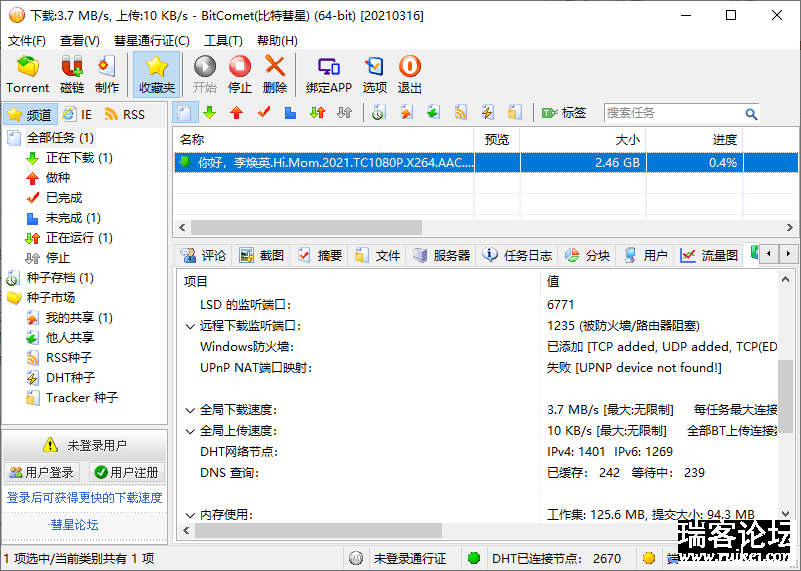This screenshot has width=801, height=571.
Task: Stop the task with 停止 button
Action: tap(240, 75)
